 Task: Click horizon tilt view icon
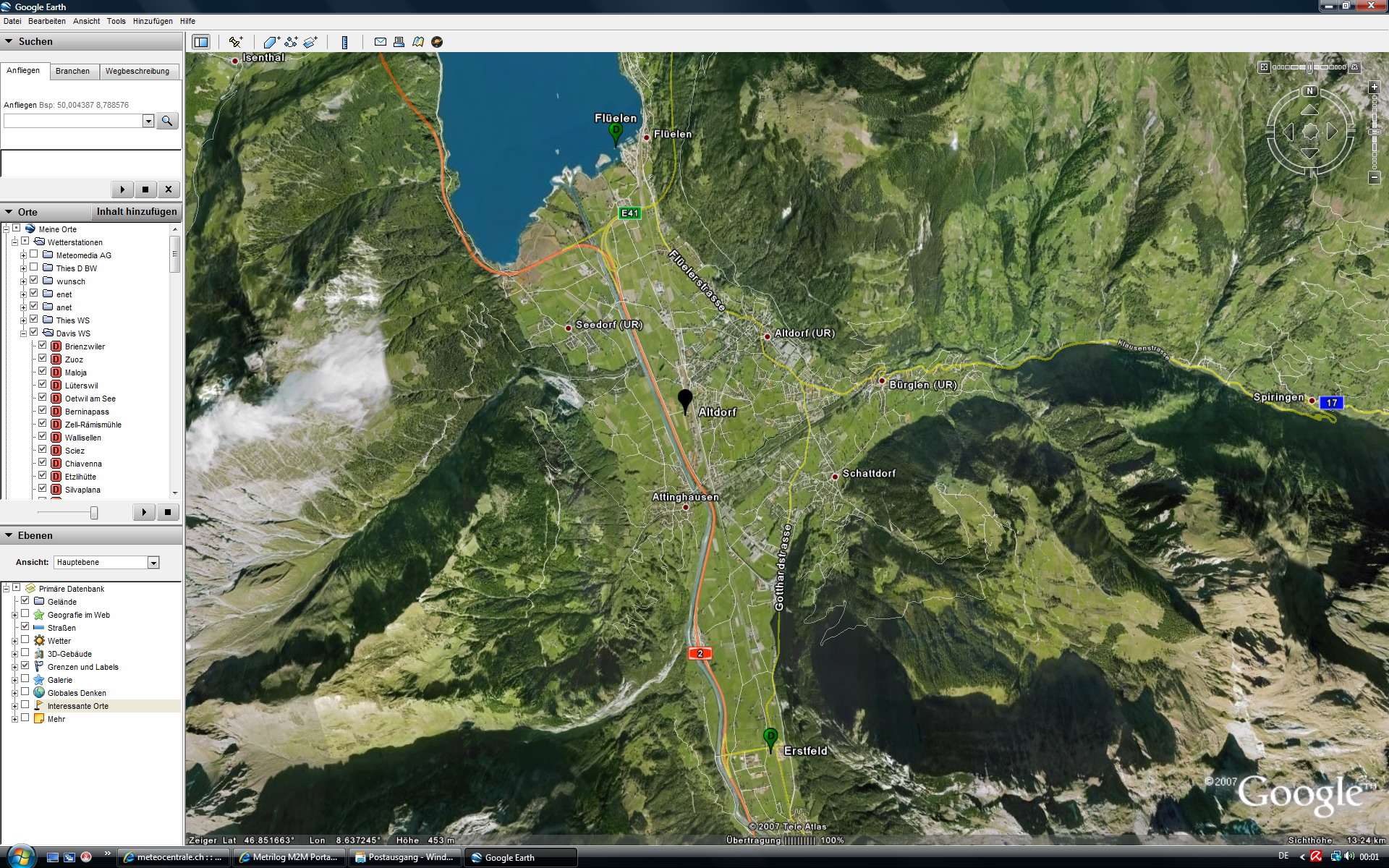(1355, 67)
